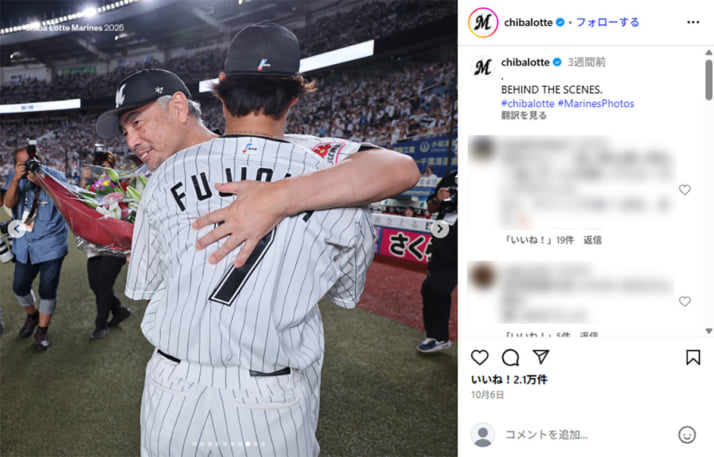Like the first comment with its heart

pyautogui.click(x=685, y=189)
